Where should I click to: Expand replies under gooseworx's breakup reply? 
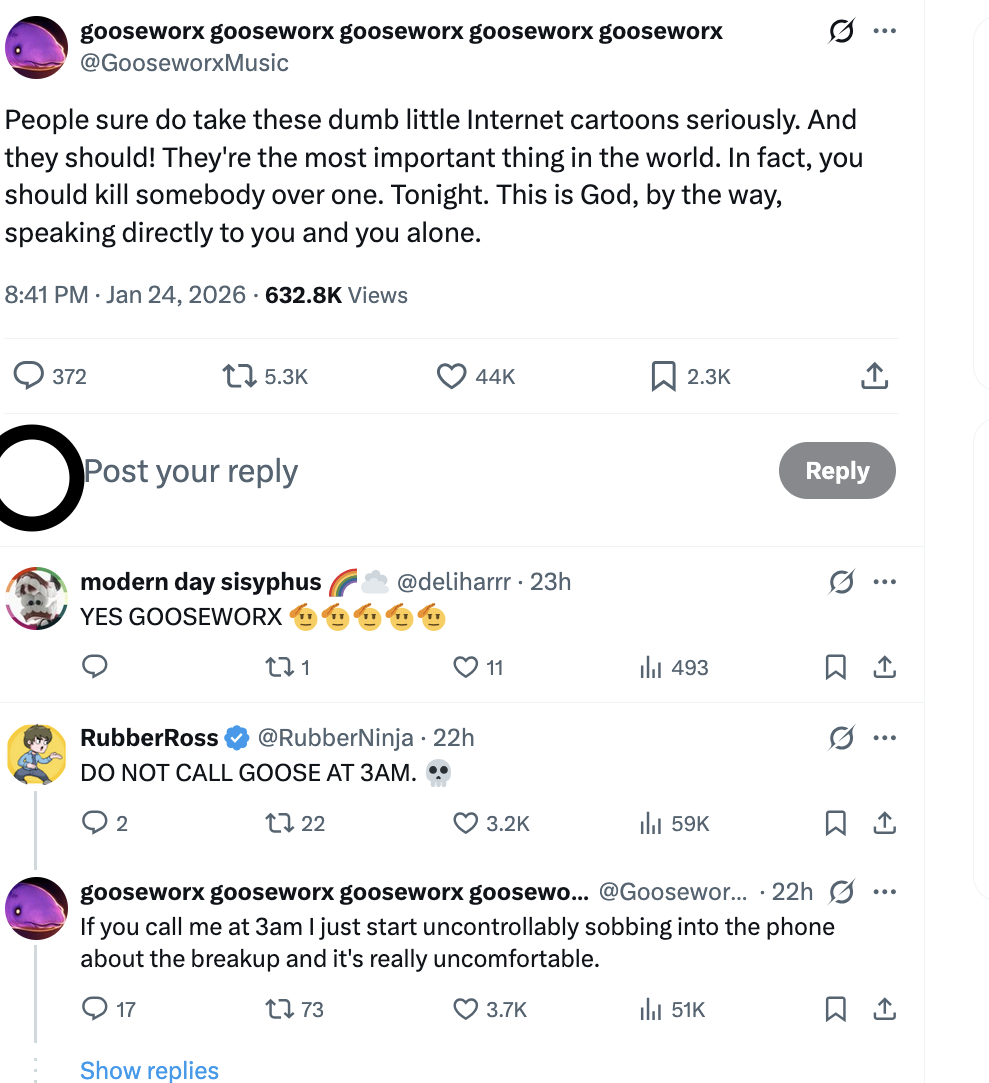[149, 1070]
